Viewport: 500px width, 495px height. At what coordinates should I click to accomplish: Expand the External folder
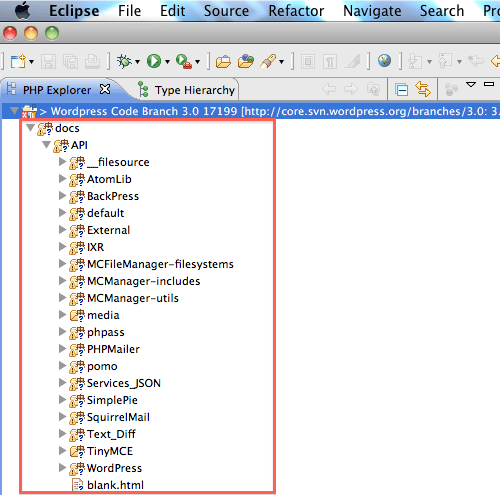[x=62, y=230]
